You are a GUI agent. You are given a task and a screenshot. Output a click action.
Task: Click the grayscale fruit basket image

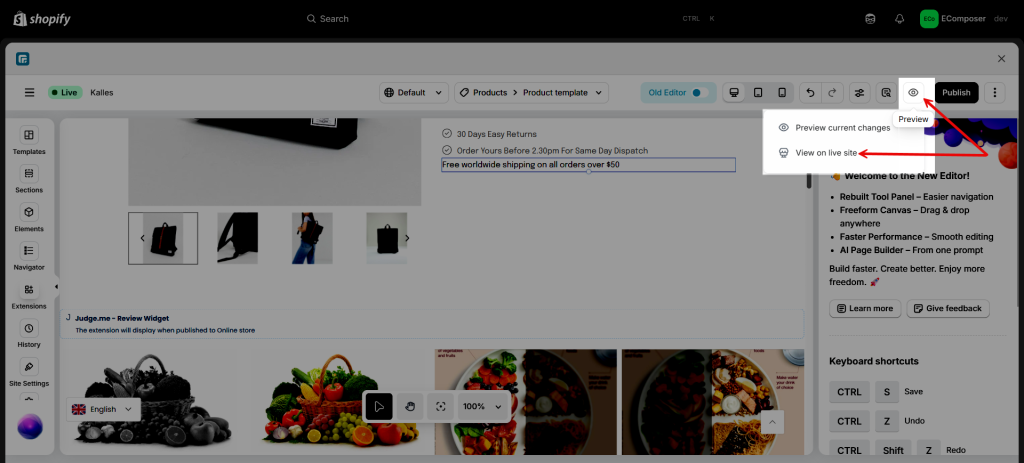pyautogui.click(x=153, y=402)
